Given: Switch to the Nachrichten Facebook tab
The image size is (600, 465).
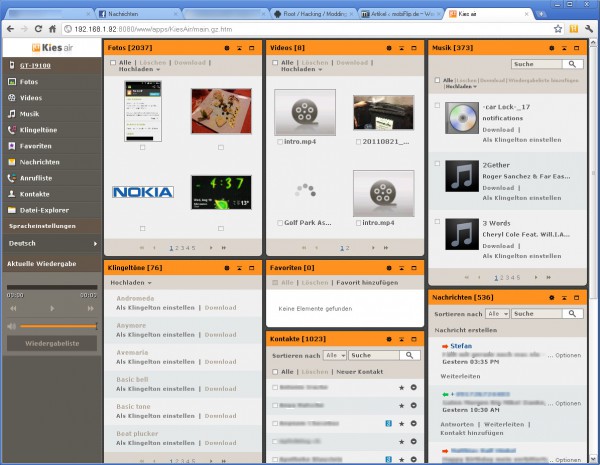Looking at the screenshot, I should pos(138,14).
